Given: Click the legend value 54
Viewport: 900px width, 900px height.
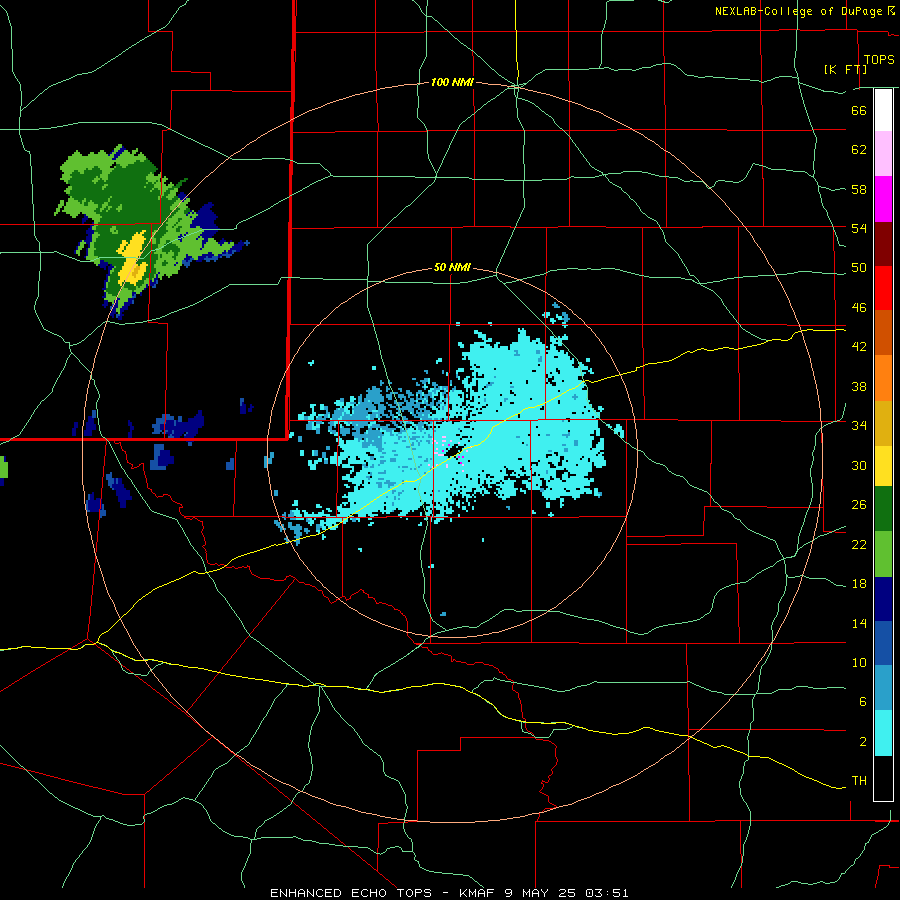Looking at the screenshot, I should tap(859, 228).
